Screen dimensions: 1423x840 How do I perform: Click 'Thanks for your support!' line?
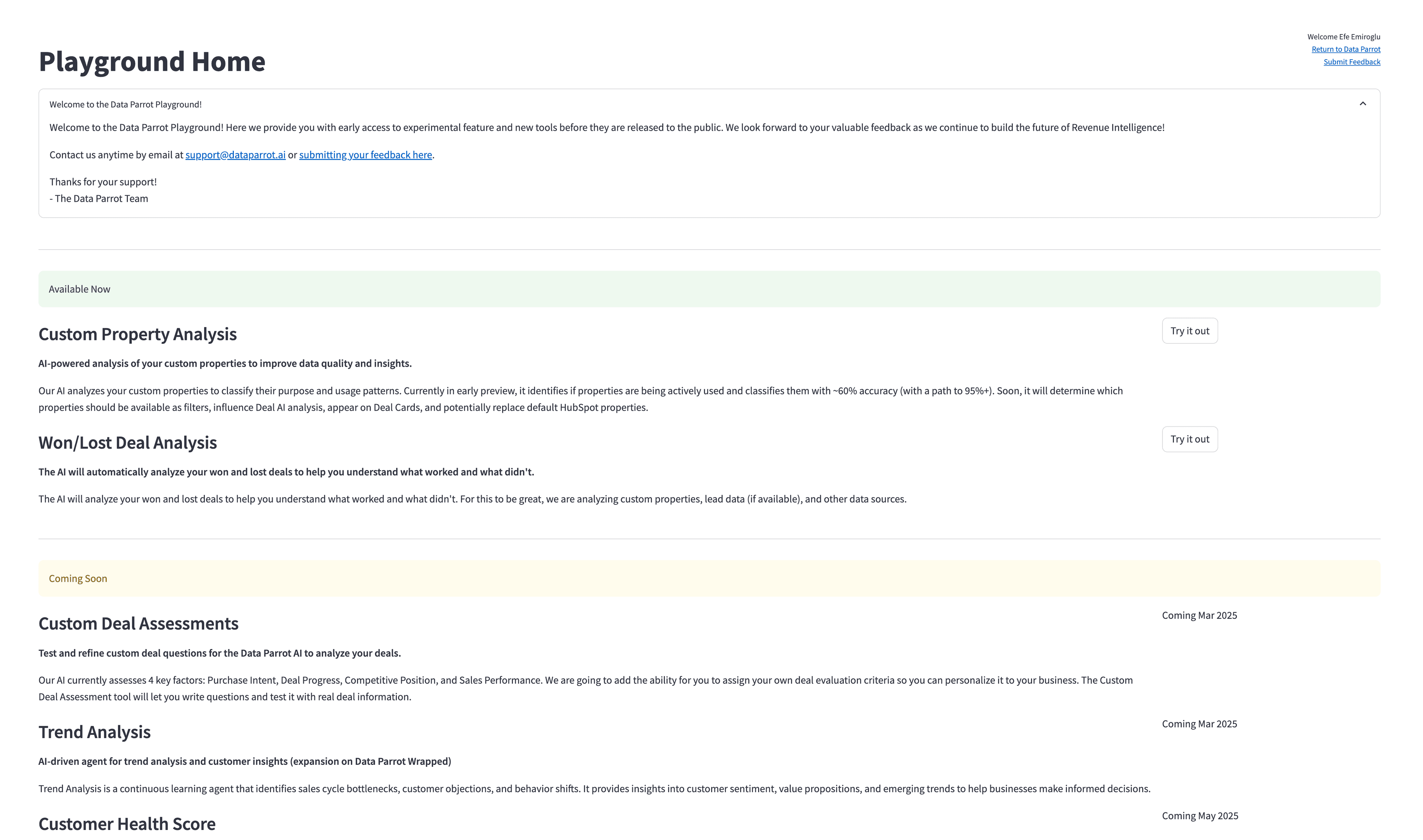(x=103, y=182)
